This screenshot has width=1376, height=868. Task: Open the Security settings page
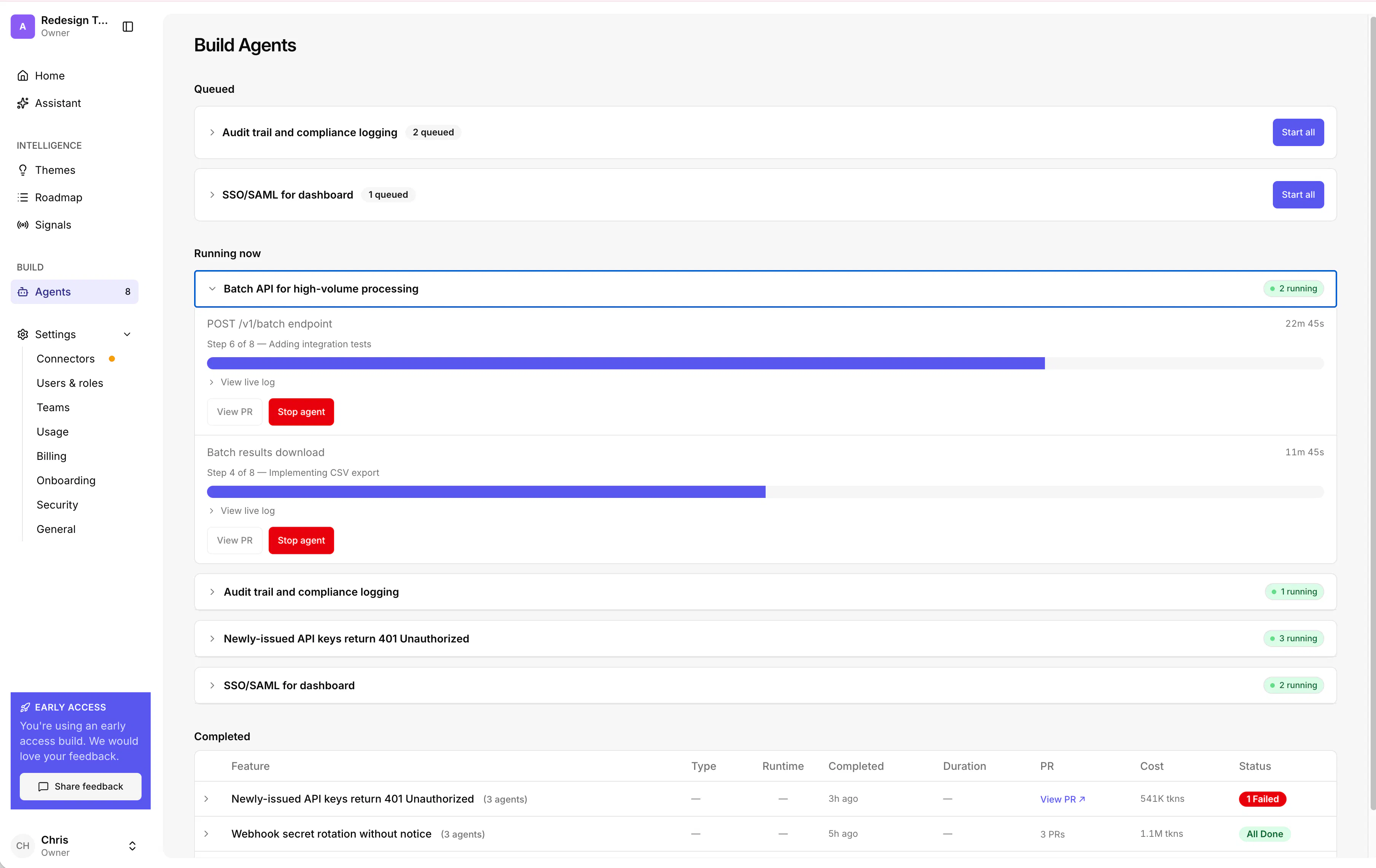point(57,505)
